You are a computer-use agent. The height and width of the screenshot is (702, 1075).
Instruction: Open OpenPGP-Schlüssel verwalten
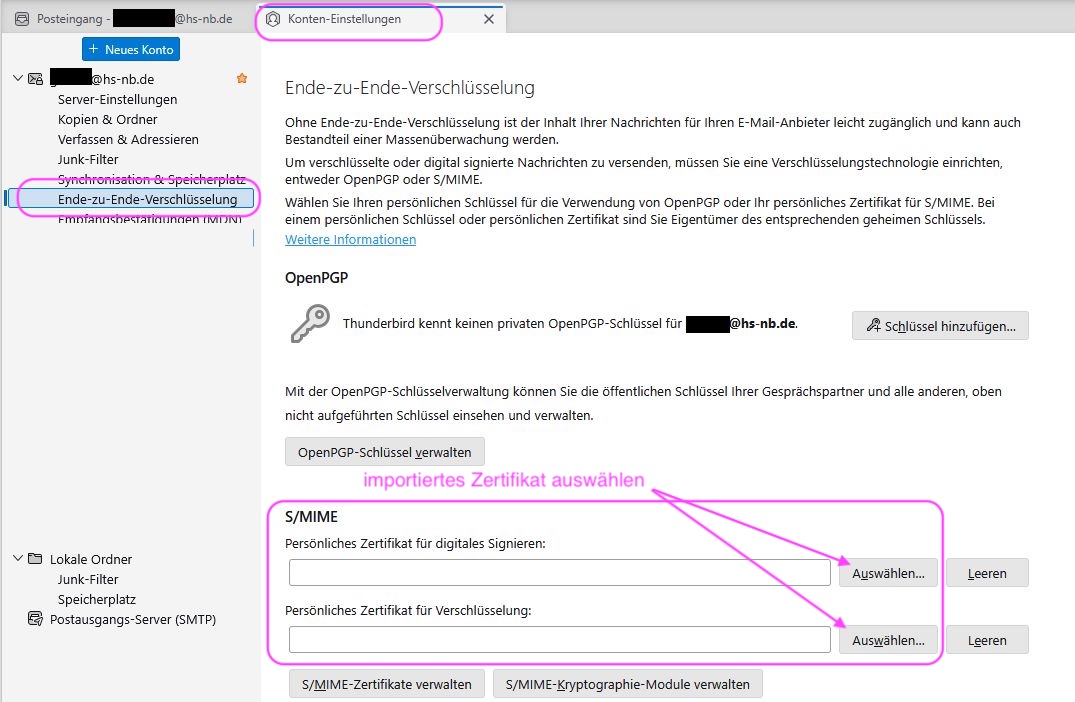(385, 452)
